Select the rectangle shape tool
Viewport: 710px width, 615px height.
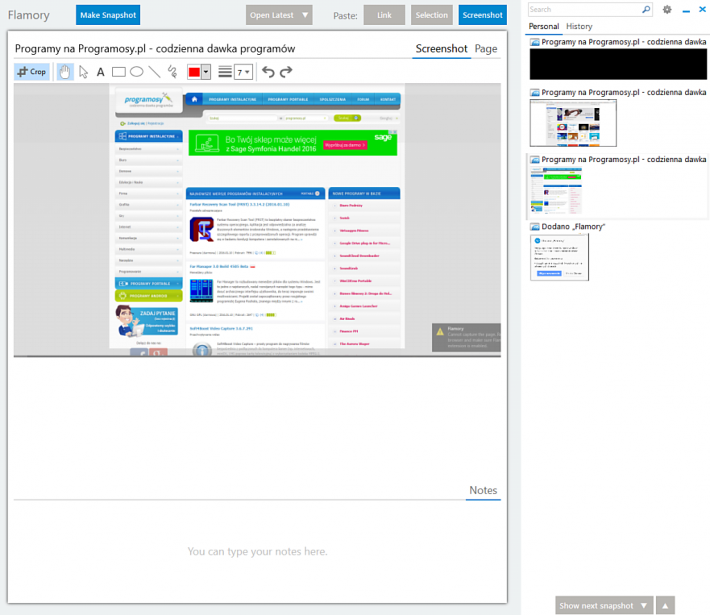pyautogui.click(x=119, y=72)
